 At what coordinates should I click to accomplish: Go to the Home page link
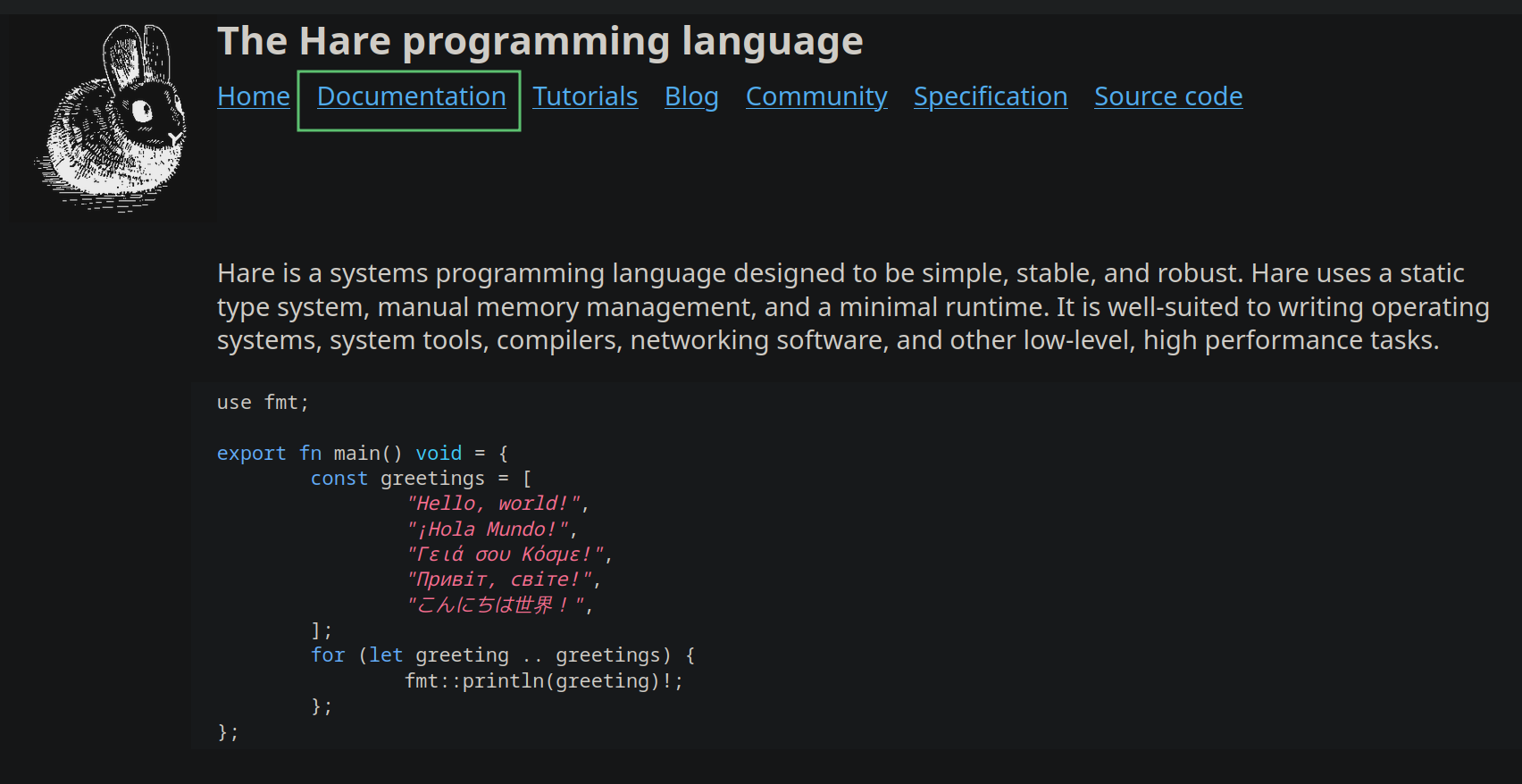(254, 96)
